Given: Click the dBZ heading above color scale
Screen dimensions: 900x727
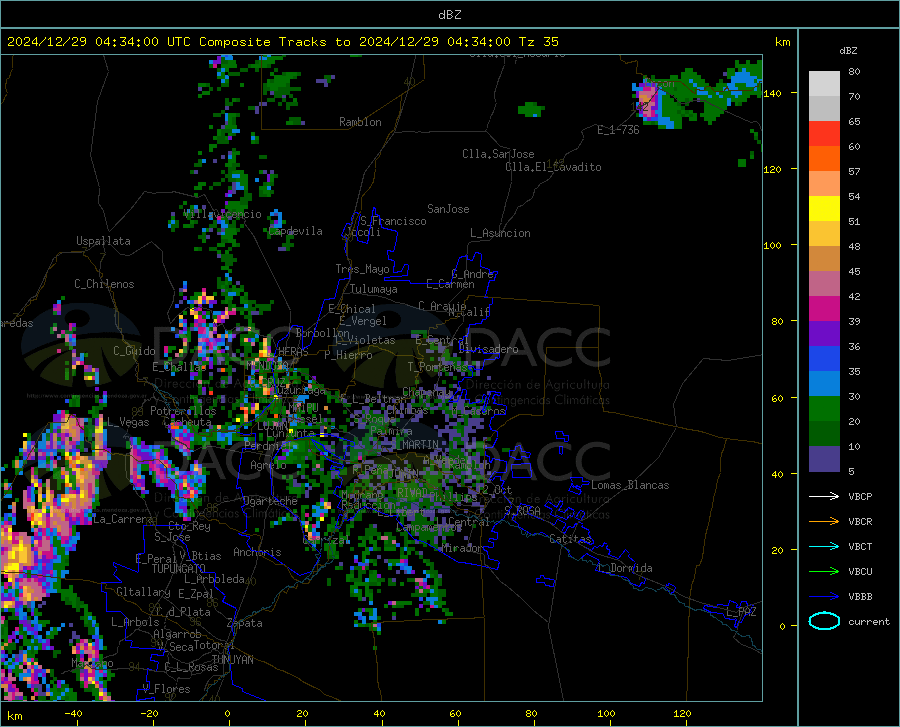Looking at the screenshot, I should point(848,50).
